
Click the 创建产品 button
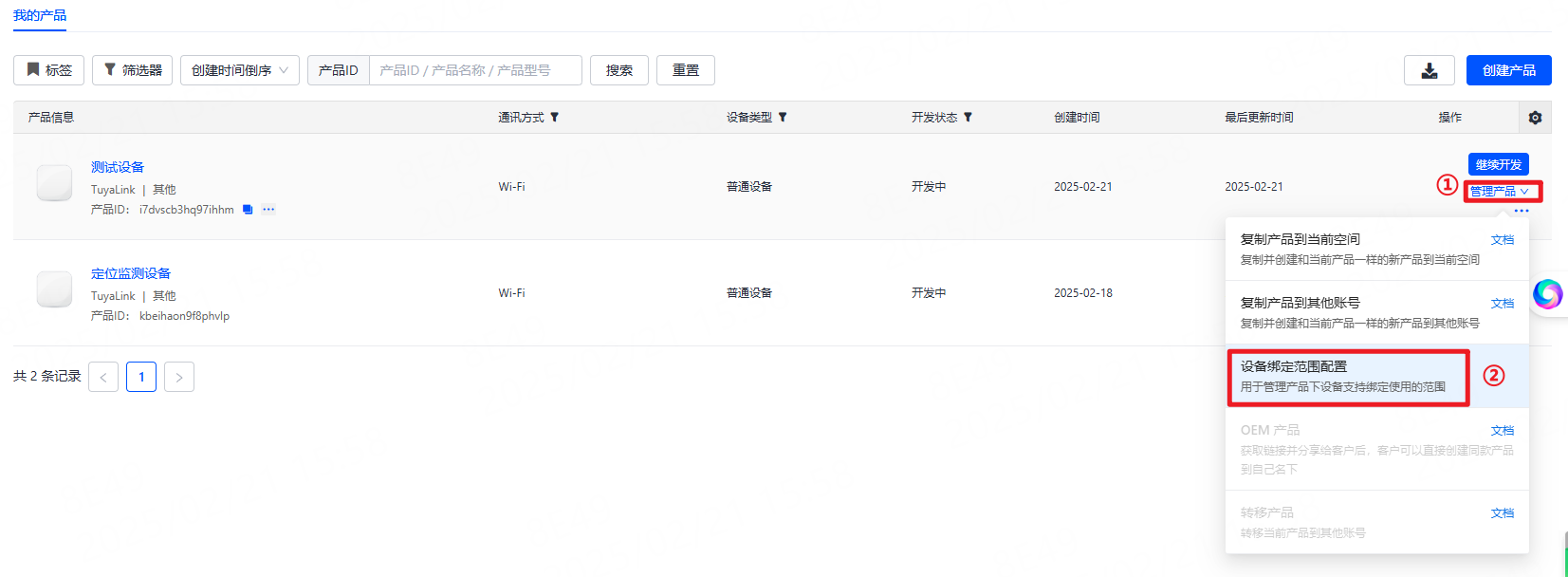coord(1509,70)
